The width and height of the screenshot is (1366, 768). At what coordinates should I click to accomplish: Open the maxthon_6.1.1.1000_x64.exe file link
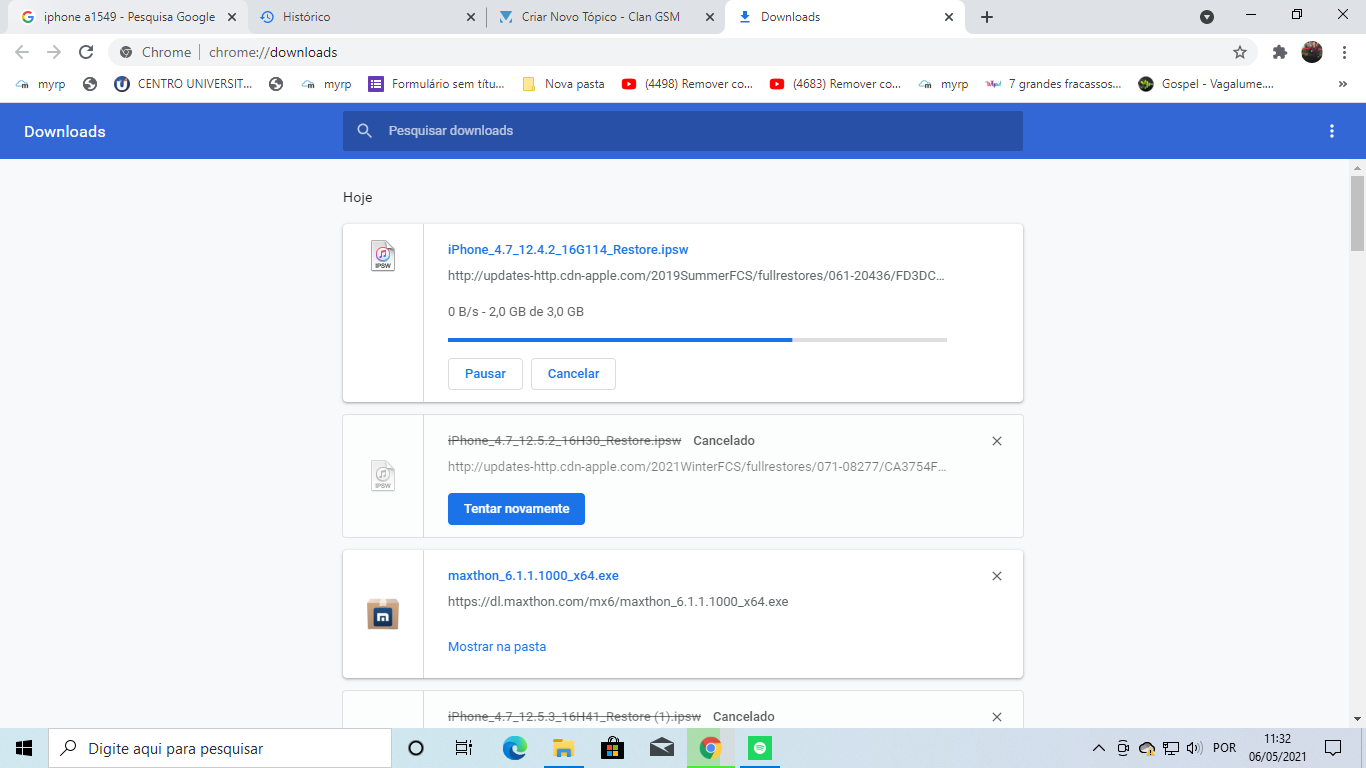coord(533,576)
